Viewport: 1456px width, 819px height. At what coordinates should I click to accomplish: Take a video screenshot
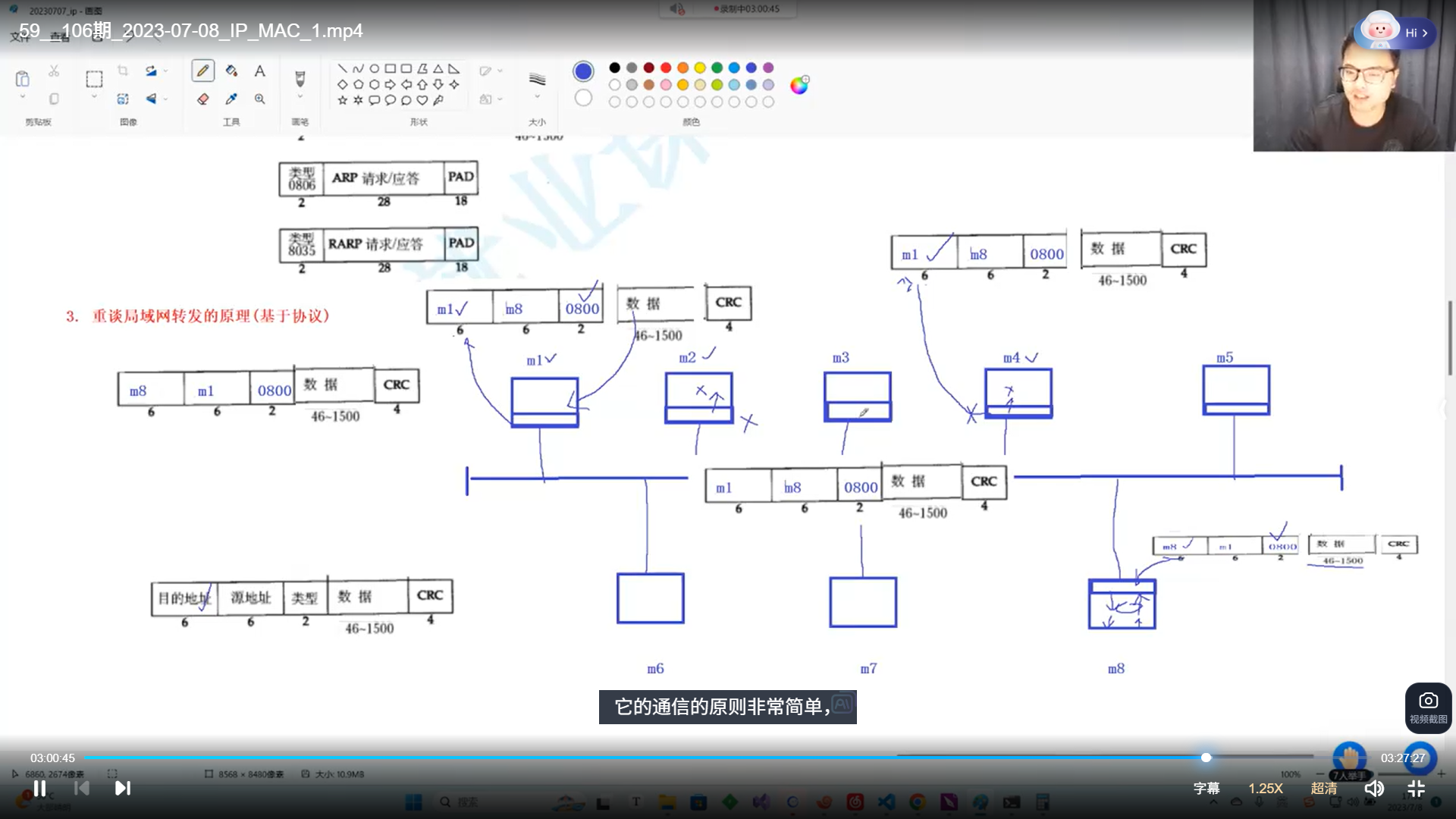click(1428, 707)
